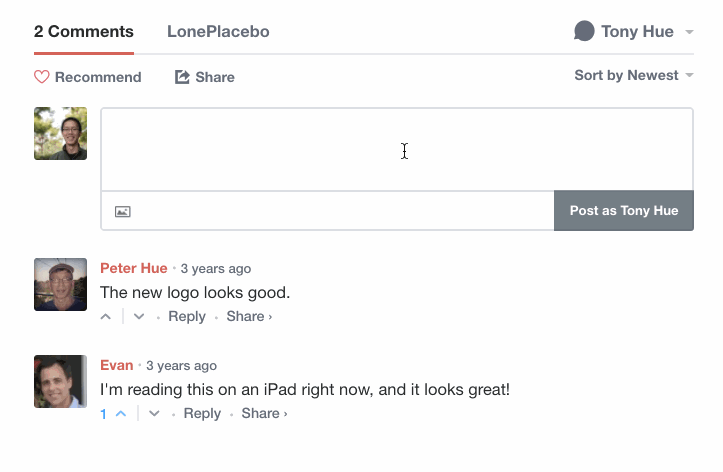Expand Share options on Evan's comment

[264, 413]
